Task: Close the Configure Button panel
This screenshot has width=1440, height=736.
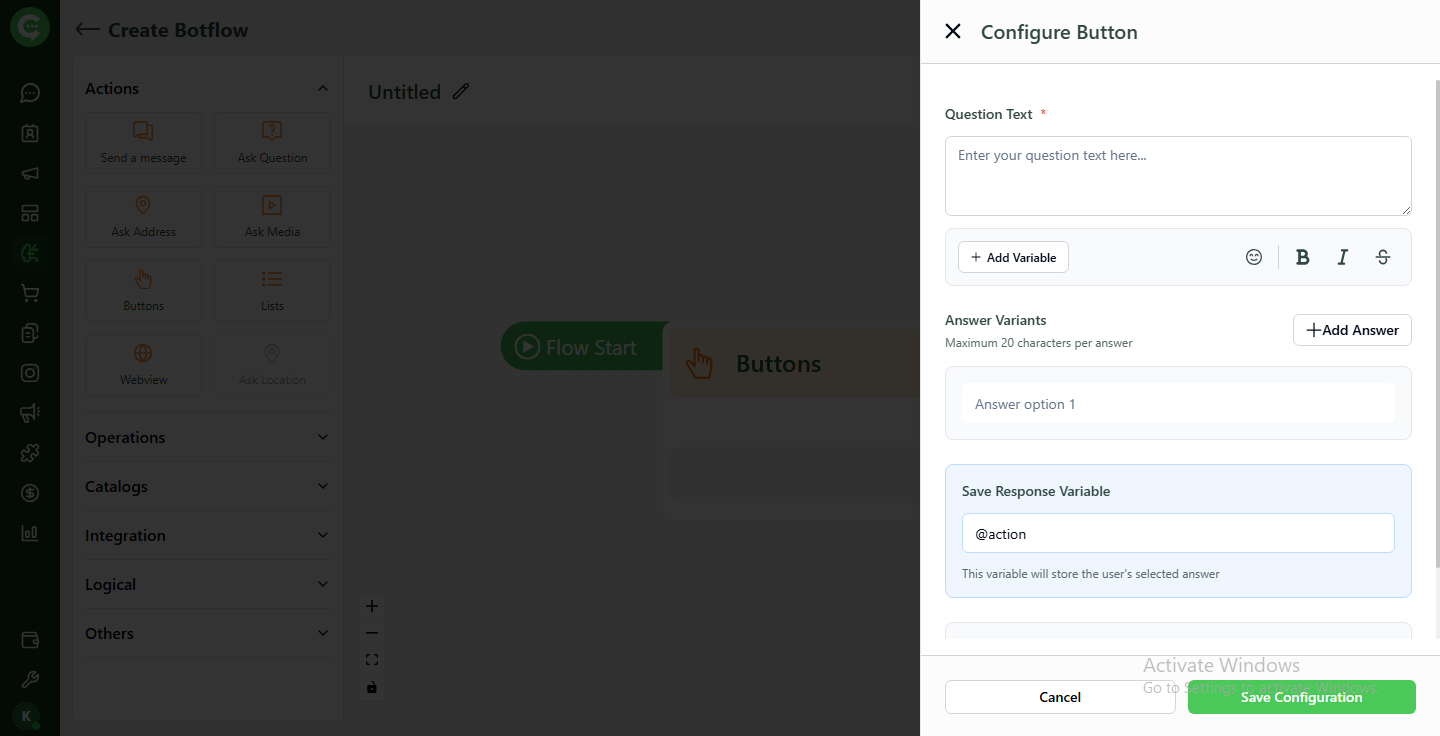Action: coord(952,31)
